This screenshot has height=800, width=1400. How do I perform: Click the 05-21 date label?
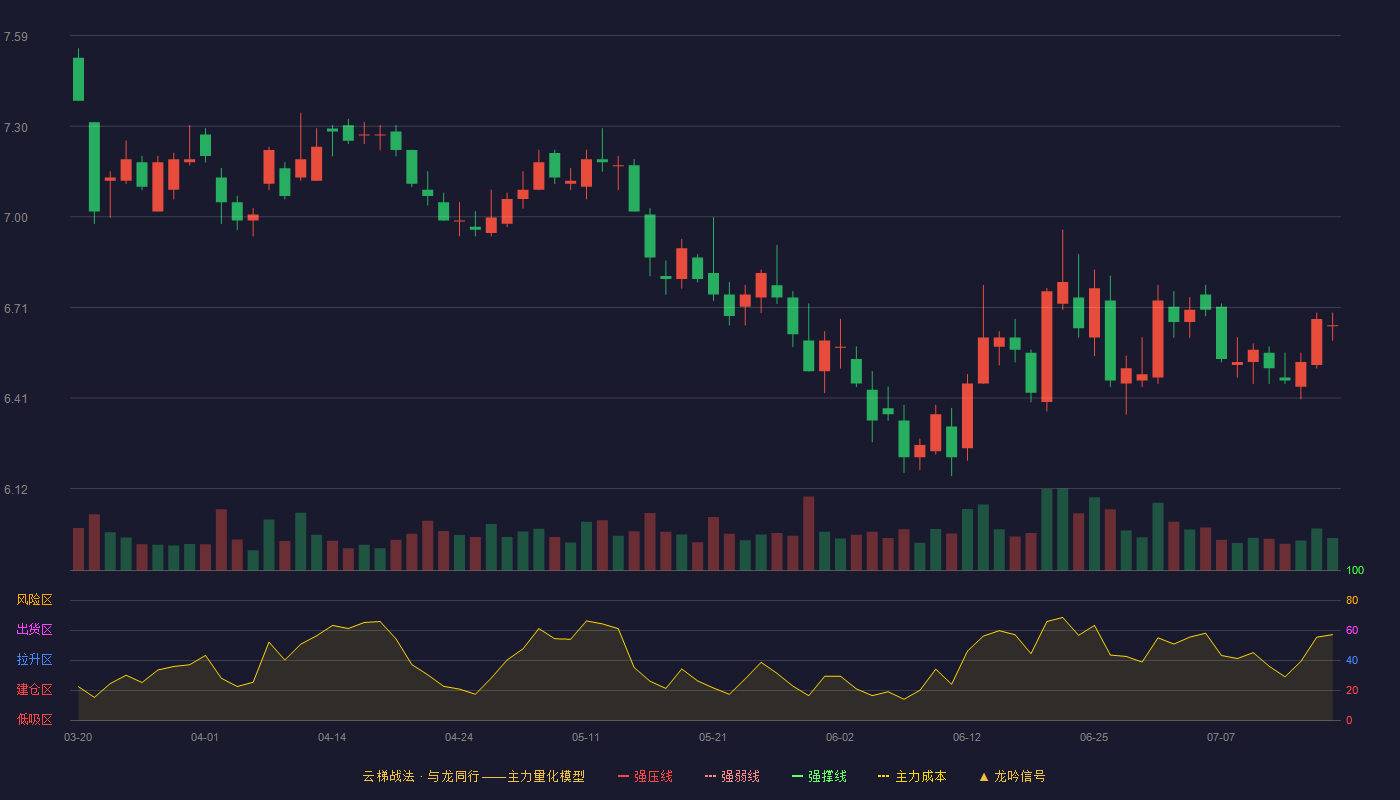[713, 737]
